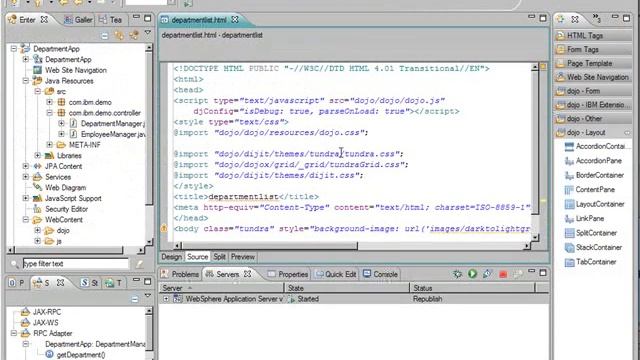This screenshot has height=360, width=640.
Task: Sort servers by State column header
Action: [x=347, y=288]
